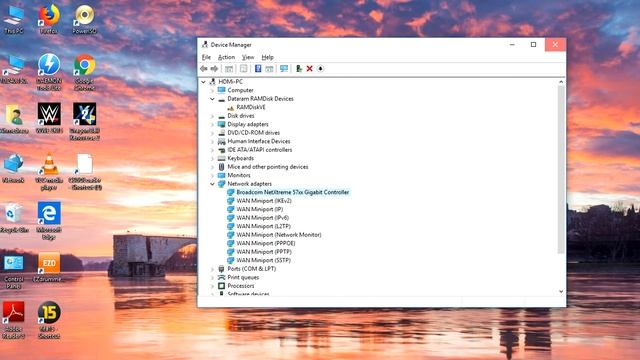Screen dimensions: 640x360
Task: Open Firefox from the desktop
Action: pos(49,19)
